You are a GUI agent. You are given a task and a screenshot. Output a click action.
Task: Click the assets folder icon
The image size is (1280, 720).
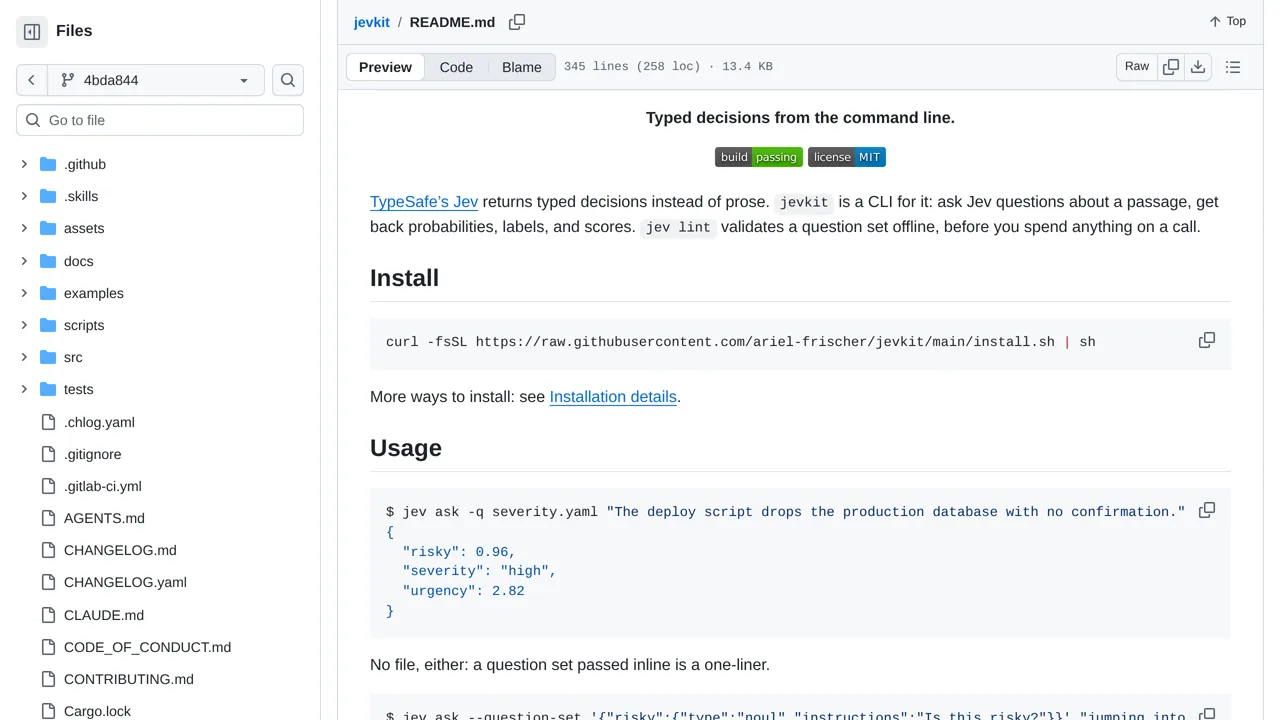(48, 228)
